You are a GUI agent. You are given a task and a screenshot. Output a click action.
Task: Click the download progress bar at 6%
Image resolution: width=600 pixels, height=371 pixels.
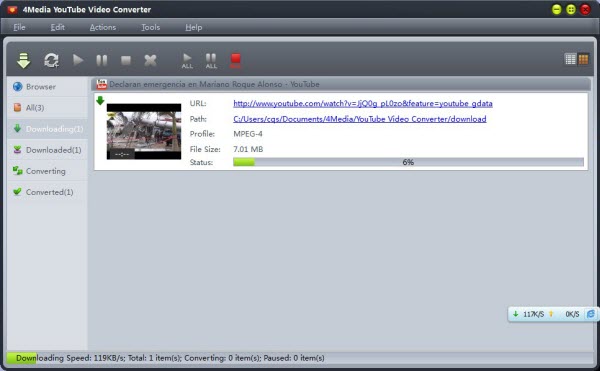pyautogui.click(x=408, y=162)
